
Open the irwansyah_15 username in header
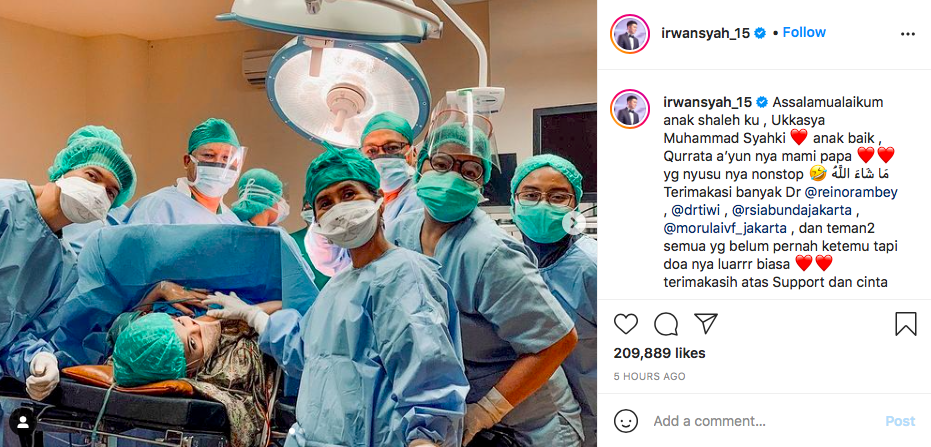click(x=705, y=33)
